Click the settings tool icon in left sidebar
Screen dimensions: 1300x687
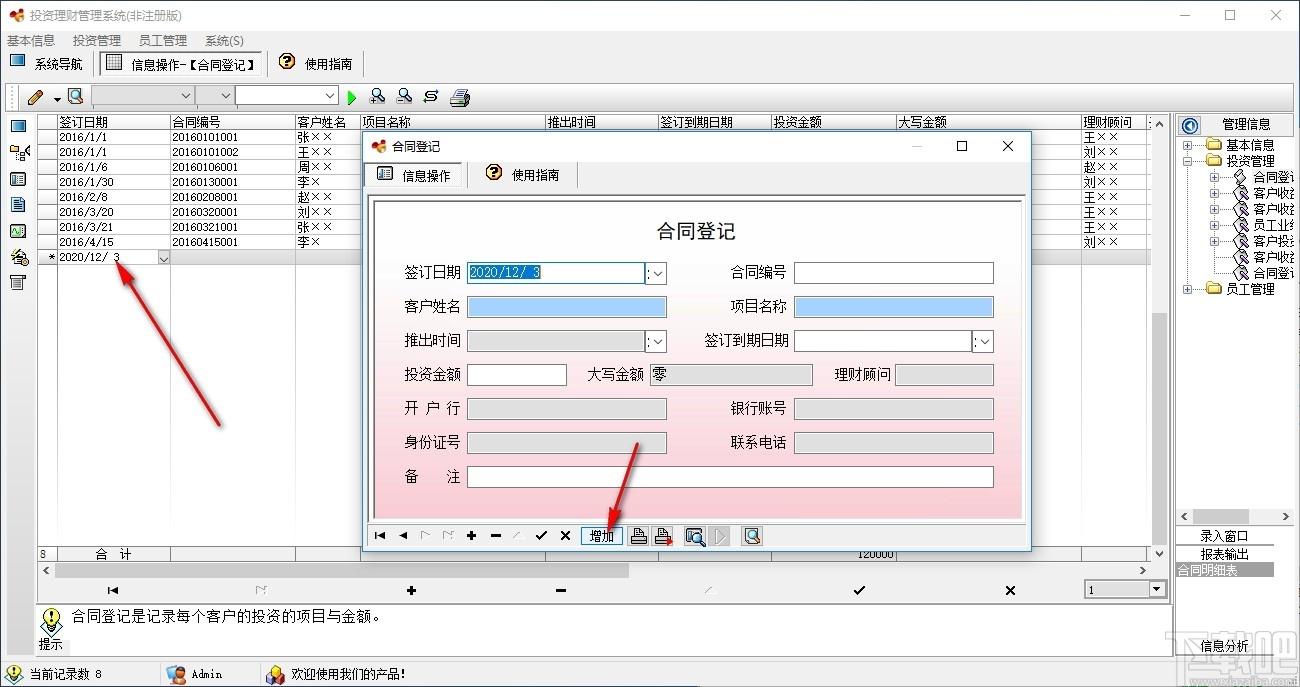[18, 257]
